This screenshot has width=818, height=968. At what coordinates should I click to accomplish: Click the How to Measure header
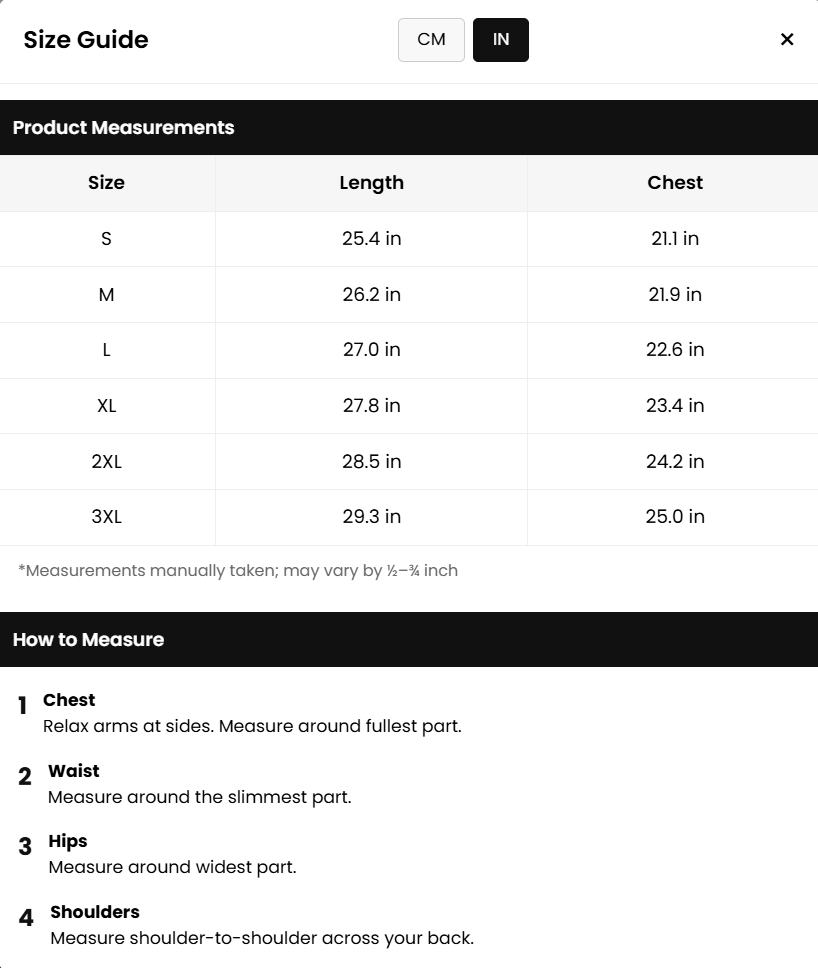pyautogui.click(x=88, y=640)
